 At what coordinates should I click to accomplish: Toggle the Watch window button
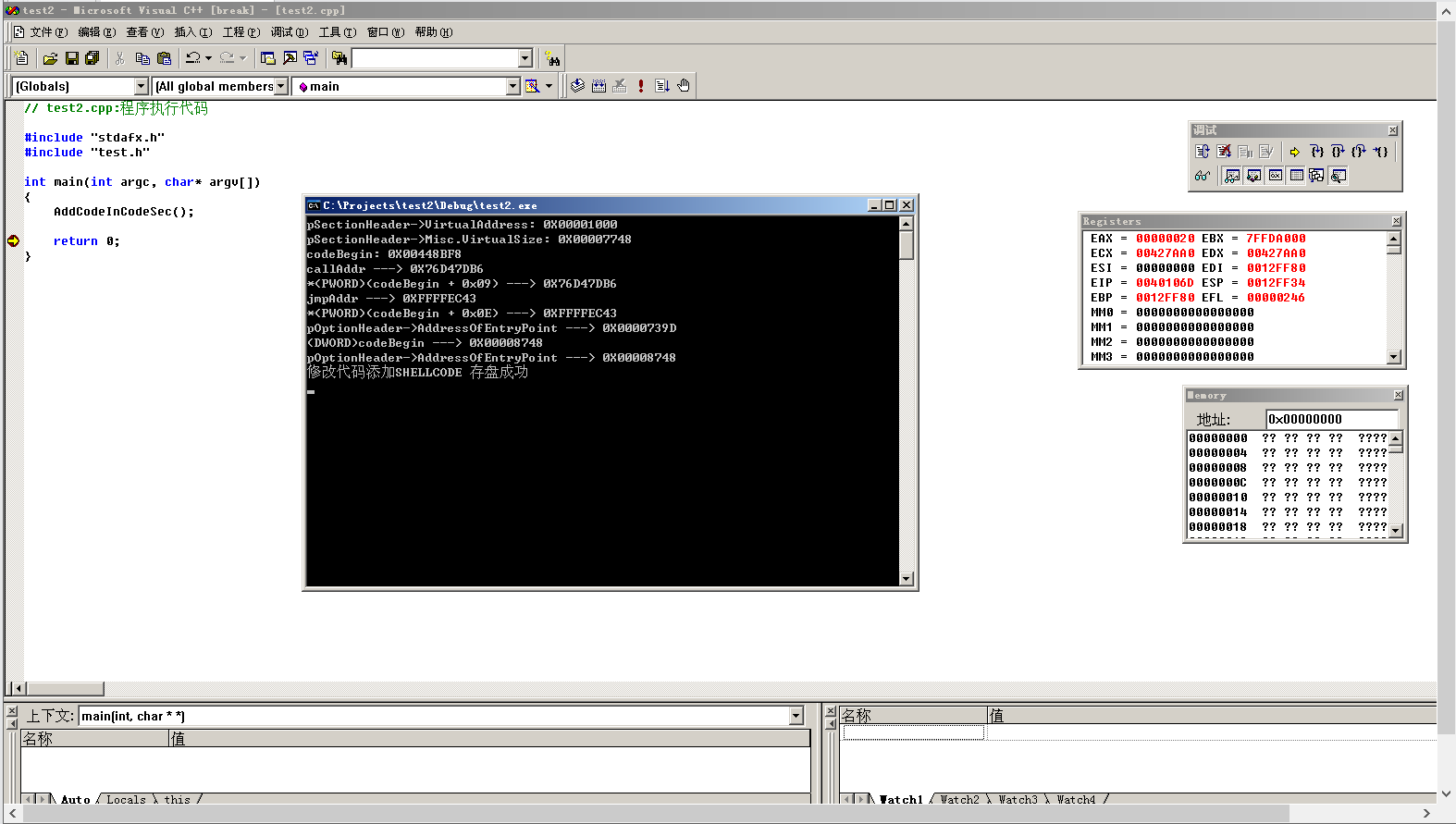point(1232,176)
